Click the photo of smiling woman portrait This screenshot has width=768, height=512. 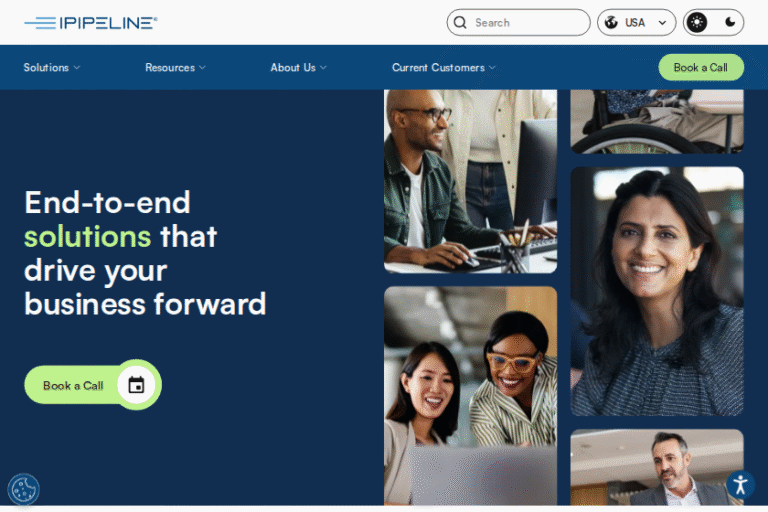click(657, 292)
